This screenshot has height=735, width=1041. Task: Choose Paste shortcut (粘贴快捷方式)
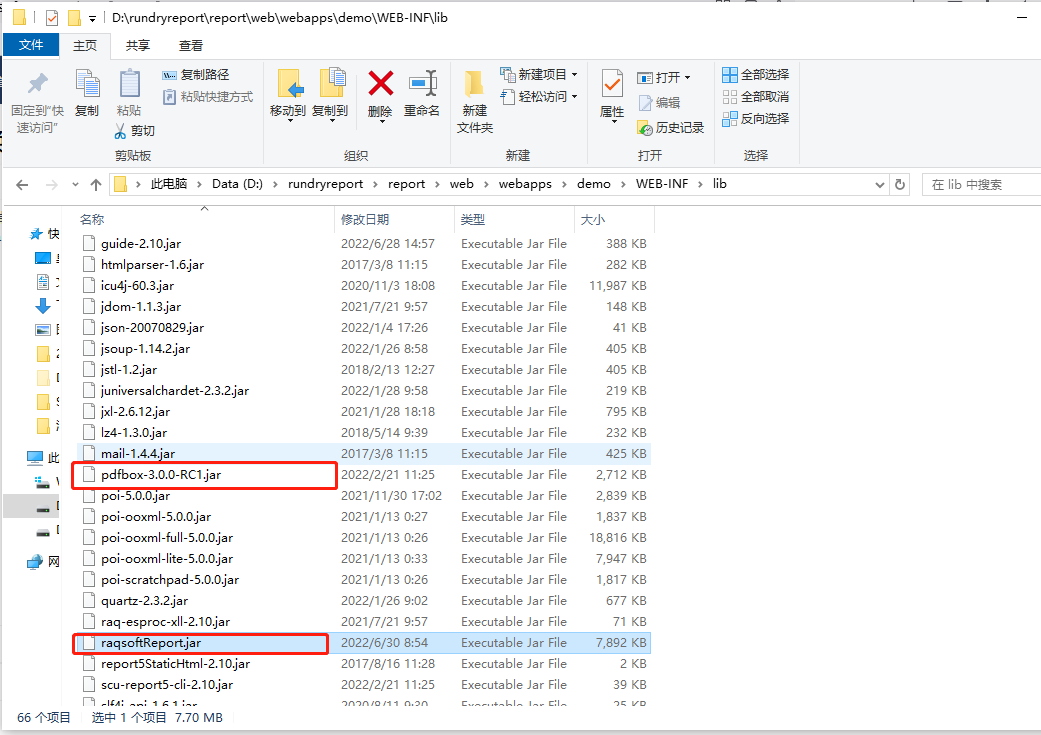[208, 97]
